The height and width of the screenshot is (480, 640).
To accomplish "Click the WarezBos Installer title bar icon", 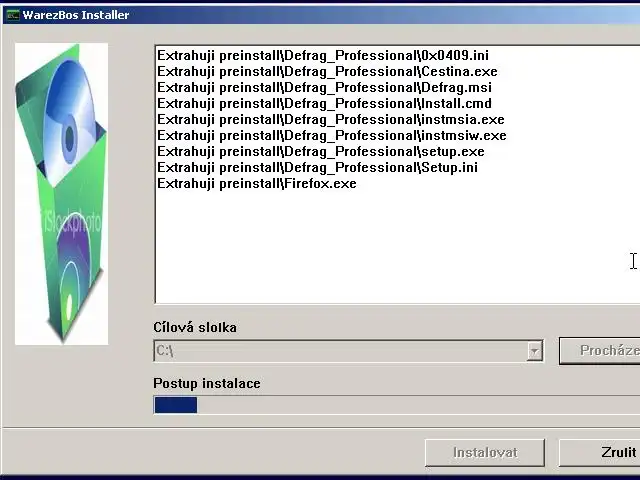I will click(x=13, y=15).
